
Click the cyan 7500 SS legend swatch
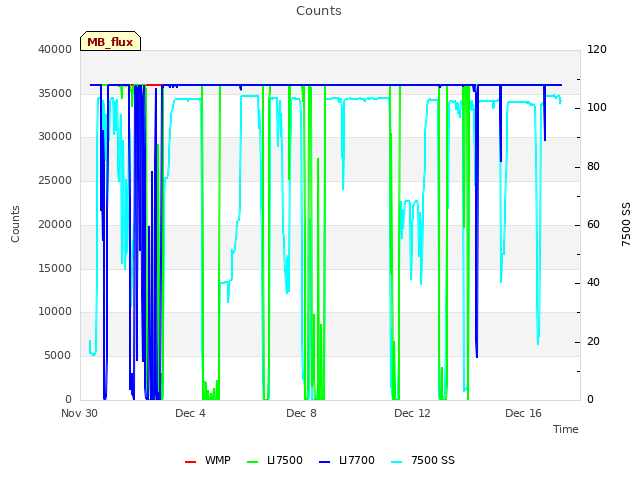[396, 462]
